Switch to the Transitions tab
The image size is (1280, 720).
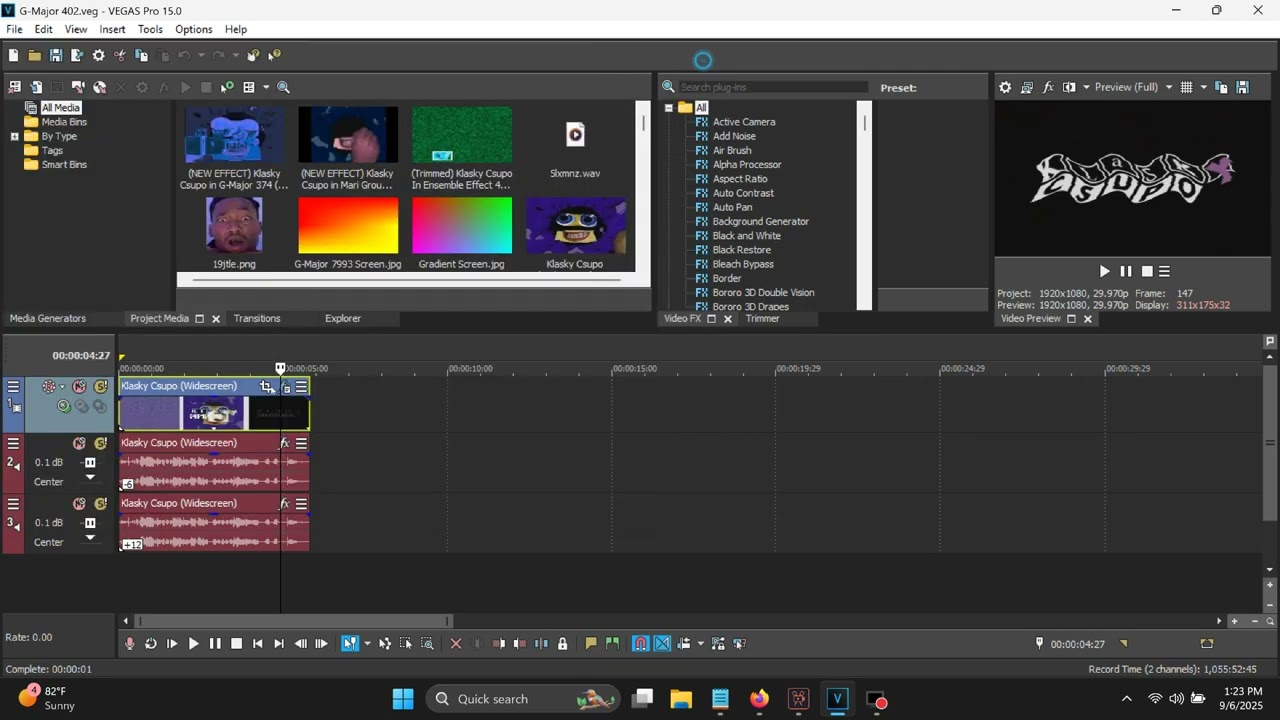tap(257, 318)
